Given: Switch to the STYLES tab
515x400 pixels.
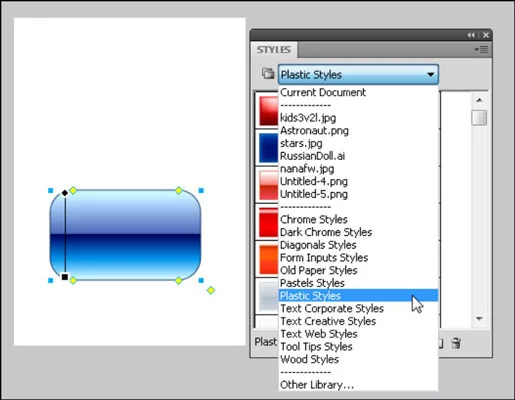Looking at the screenshot, I should point(274,50).
